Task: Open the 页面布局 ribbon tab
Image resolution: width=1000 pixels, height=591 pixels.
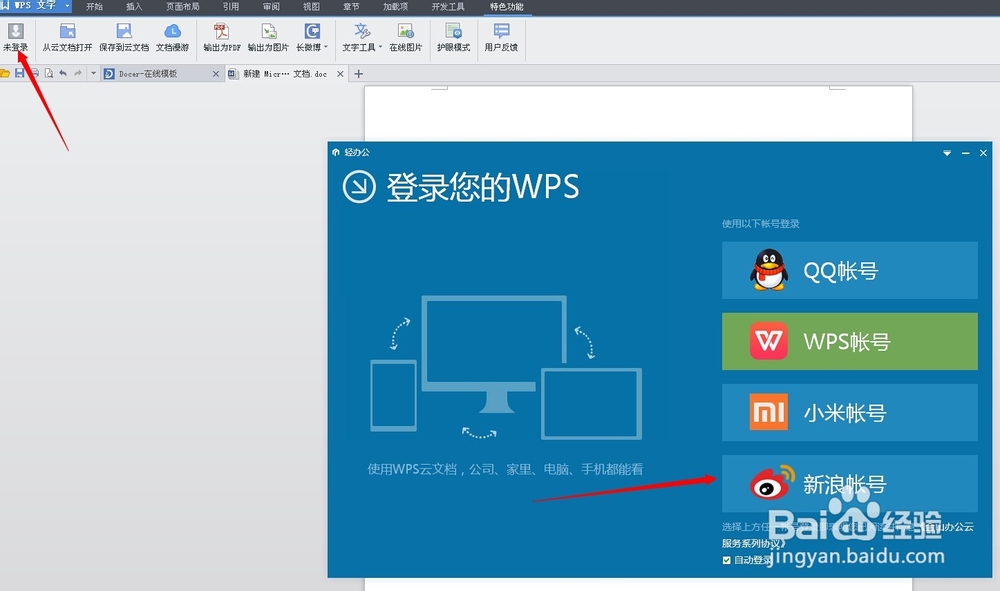Action: pyautogui.click(x=182, y=6)
